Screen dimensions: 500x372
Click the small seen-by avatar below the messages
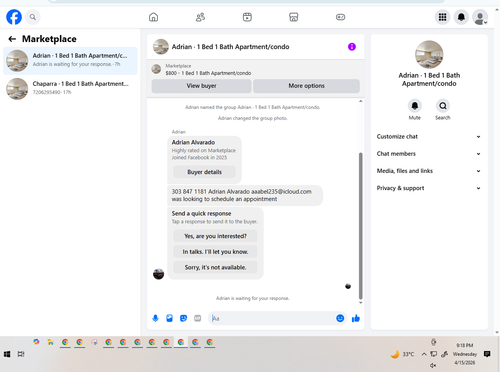pos(348,286)
